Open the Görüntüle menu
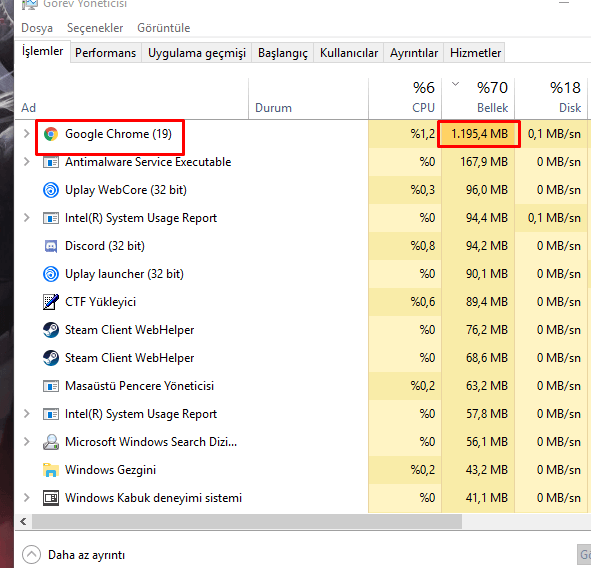 tap(164, 28)
